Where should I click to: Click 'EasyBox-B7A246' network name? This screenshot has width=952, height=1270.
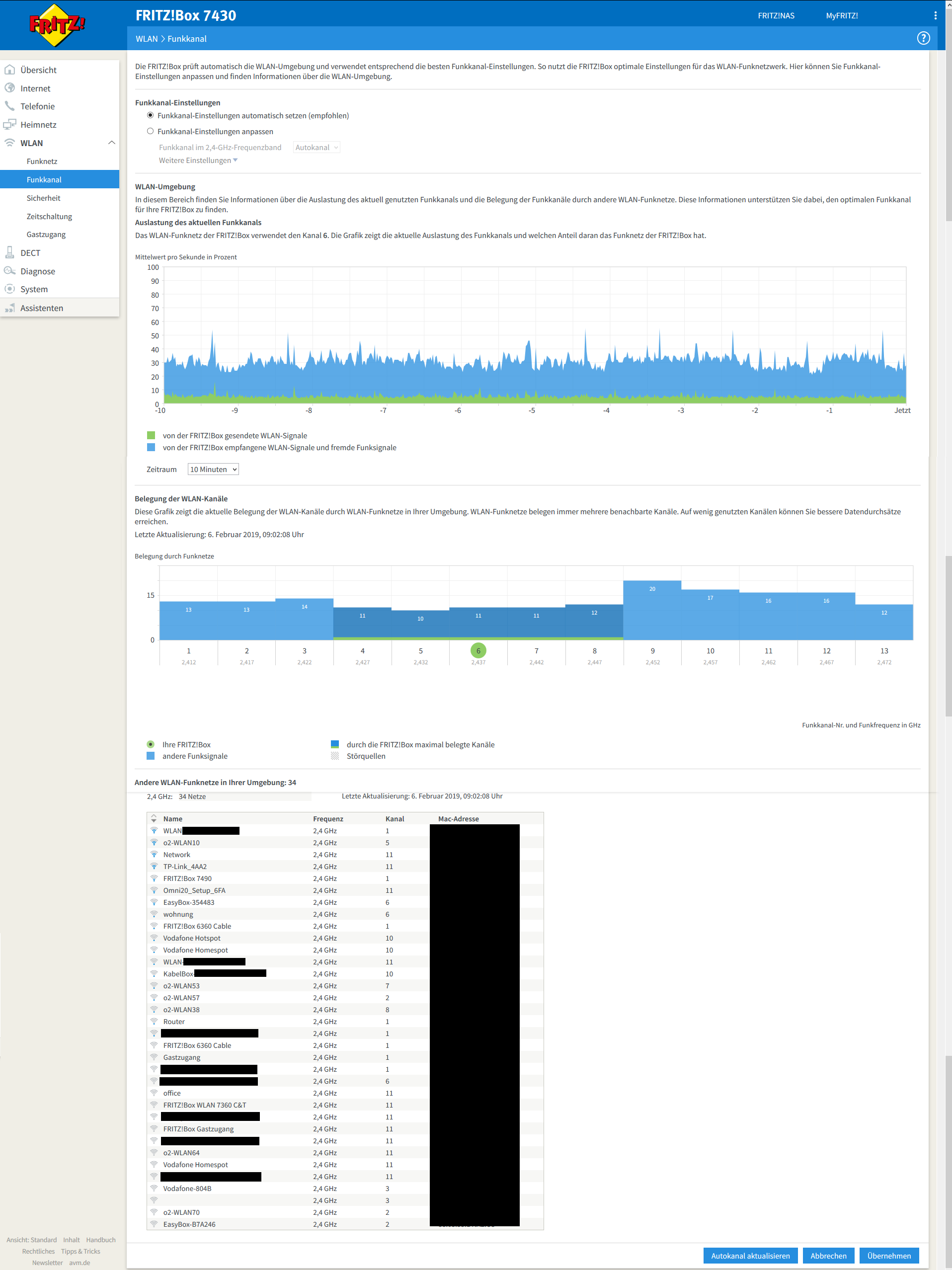point(189,1224)
